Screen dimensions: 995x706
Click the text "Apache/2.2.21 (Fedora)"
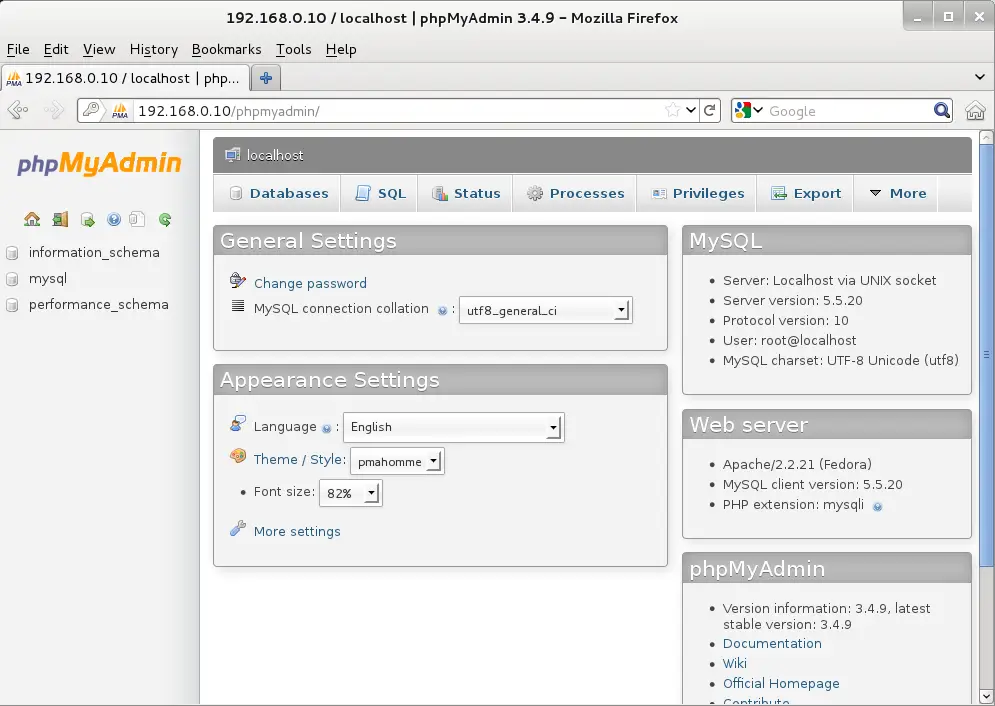[797, 464]
